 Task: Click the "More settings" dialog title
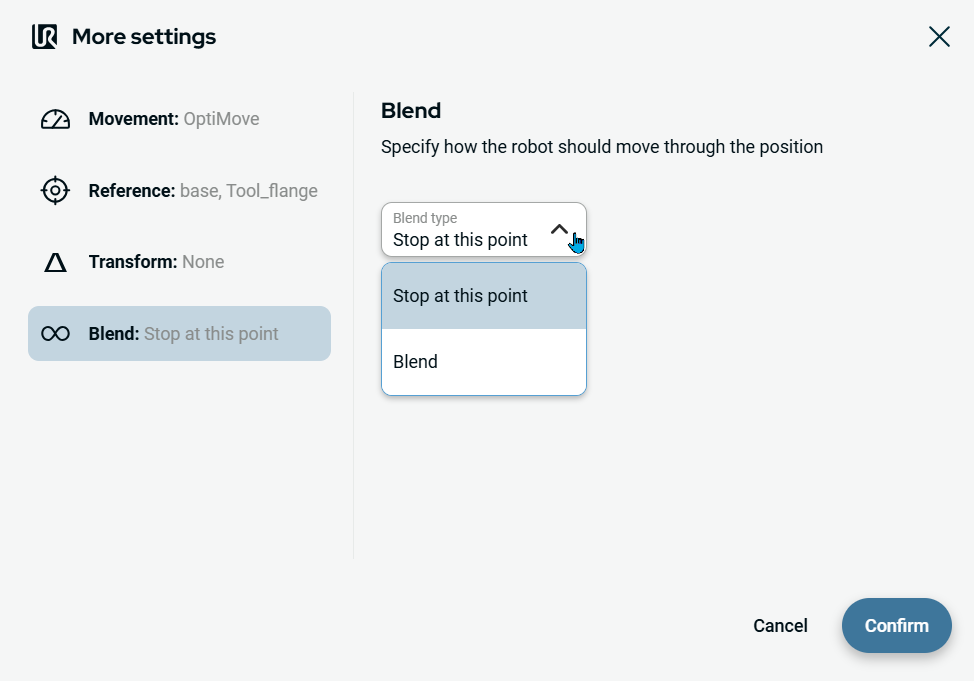click(x=144, y=37)
